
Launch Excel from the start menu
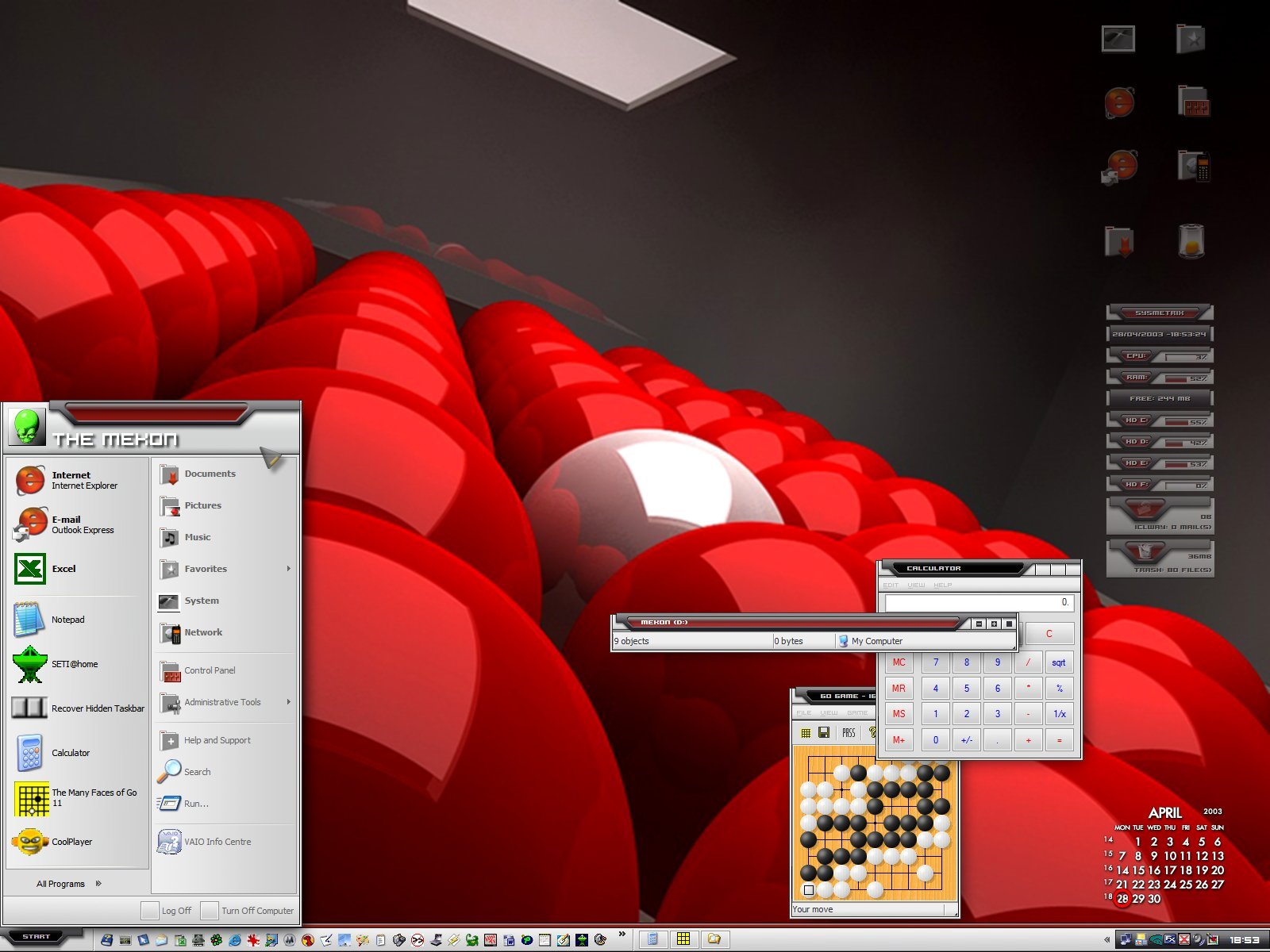78,569
